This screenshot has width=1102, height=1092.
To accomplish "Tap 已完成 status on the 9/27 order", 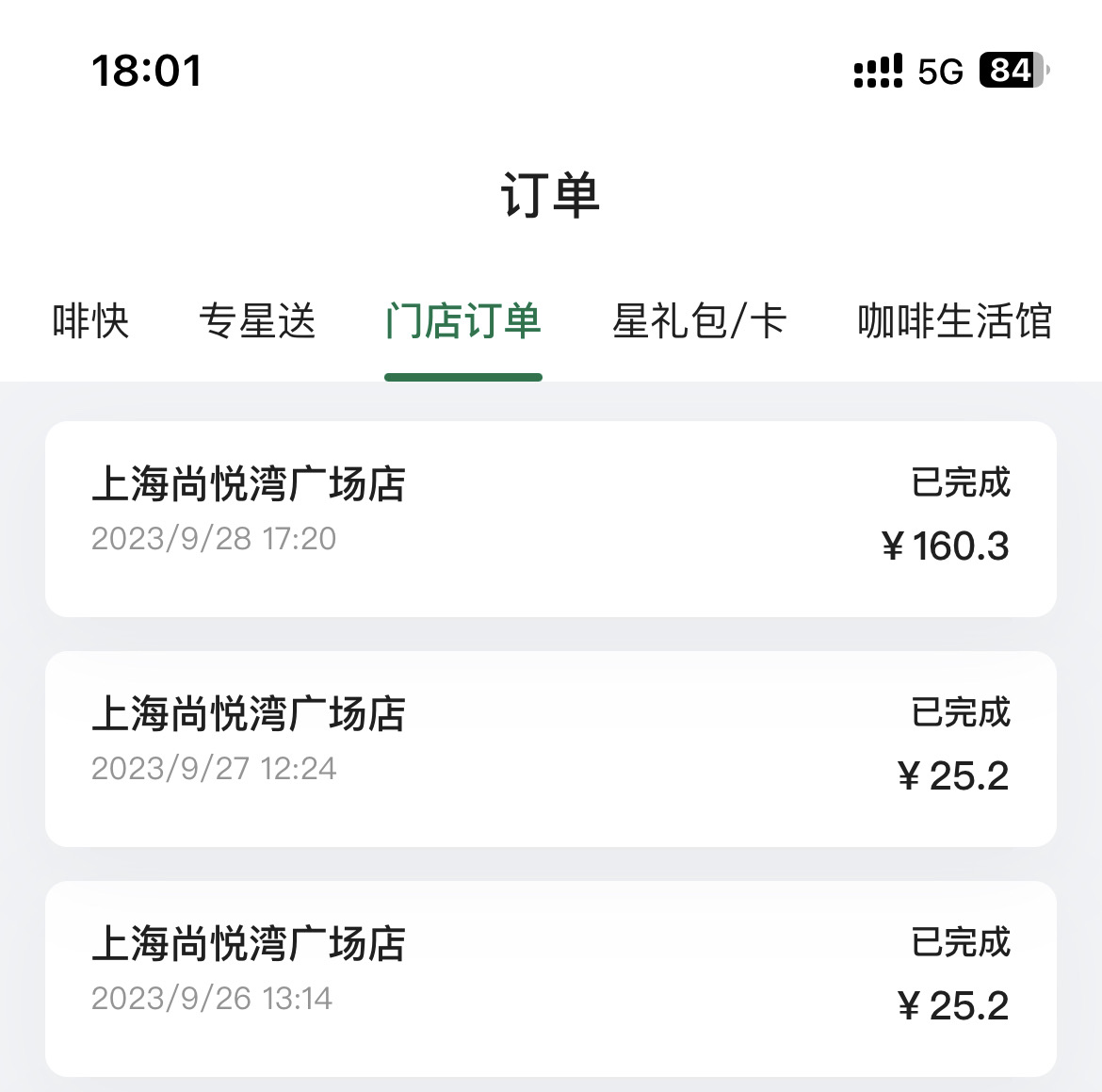I will click(961, 713).
